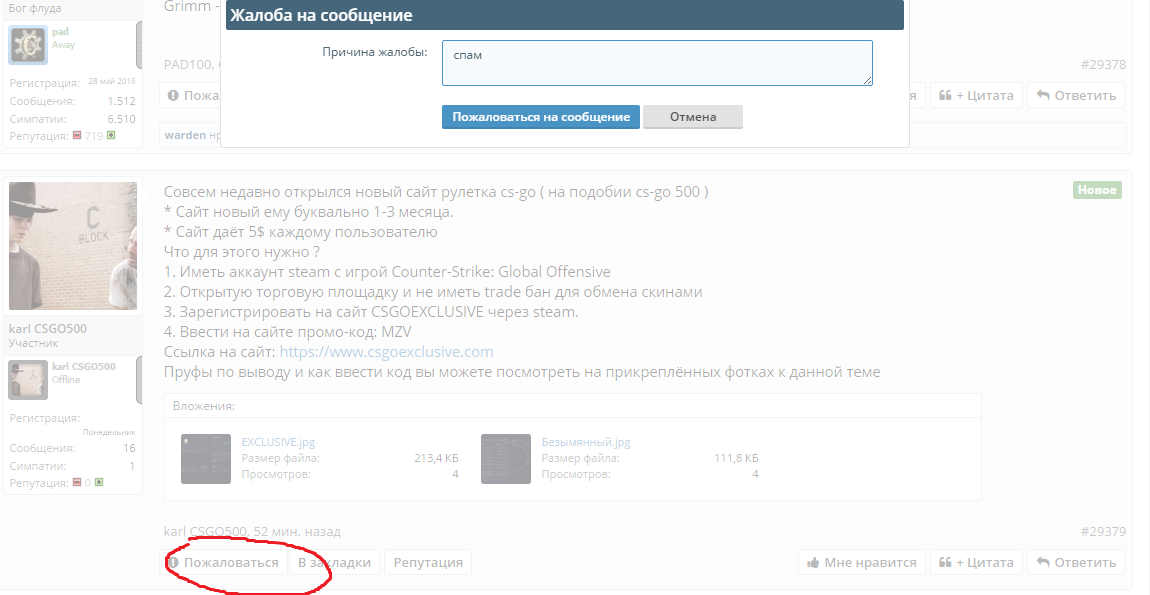This screenshot has width=1150, height=595.
Task: Decrease reputation of karl CSGO500 (minus icon)
Action: click(76, 483)
